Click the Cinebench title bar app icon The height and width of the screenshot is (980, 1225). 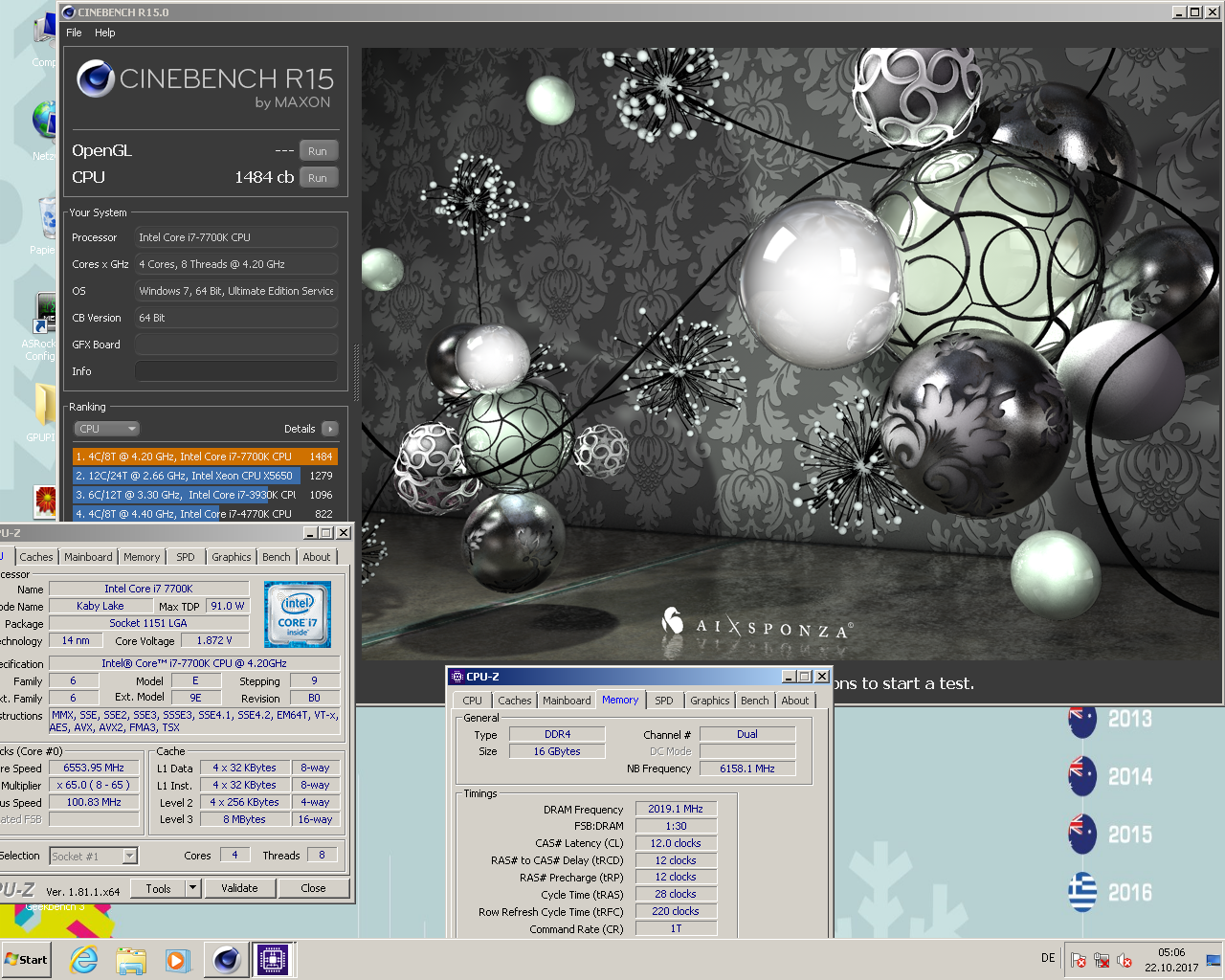click(x=68, y=12)
